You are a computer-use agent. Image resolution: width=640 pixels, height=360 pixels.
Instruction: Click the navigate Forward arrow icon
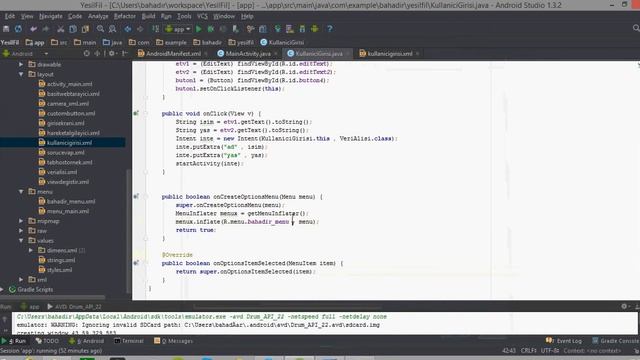140,29
